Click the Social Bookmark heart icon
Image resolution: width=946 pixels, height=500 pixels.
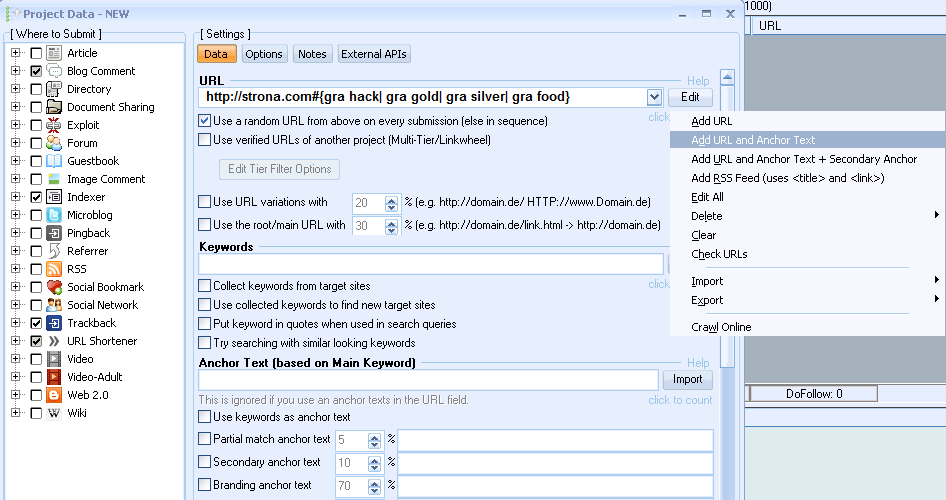[54, 287]
